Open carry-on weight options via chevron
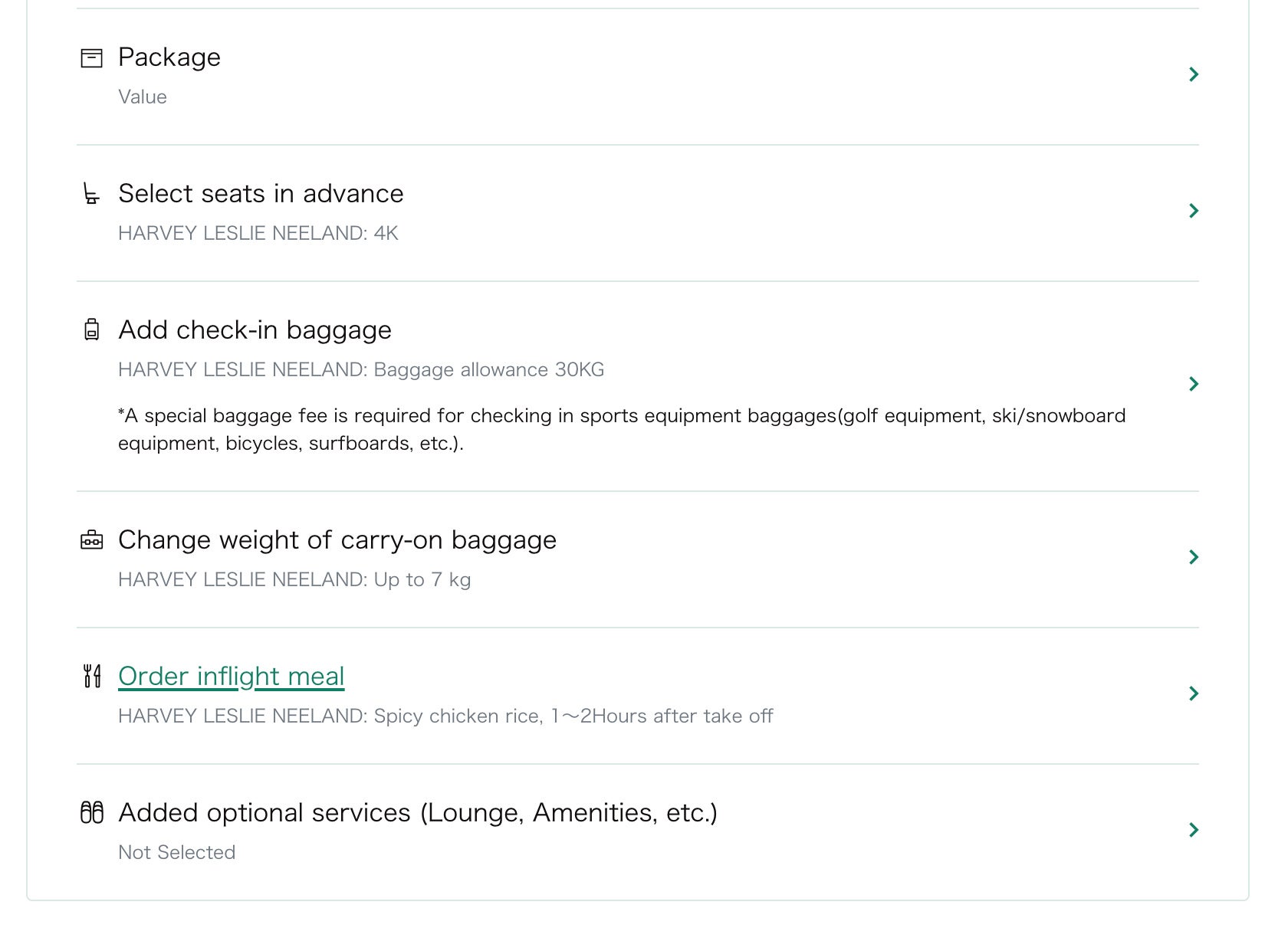The image size is (1288, 941). (1194, 557)
